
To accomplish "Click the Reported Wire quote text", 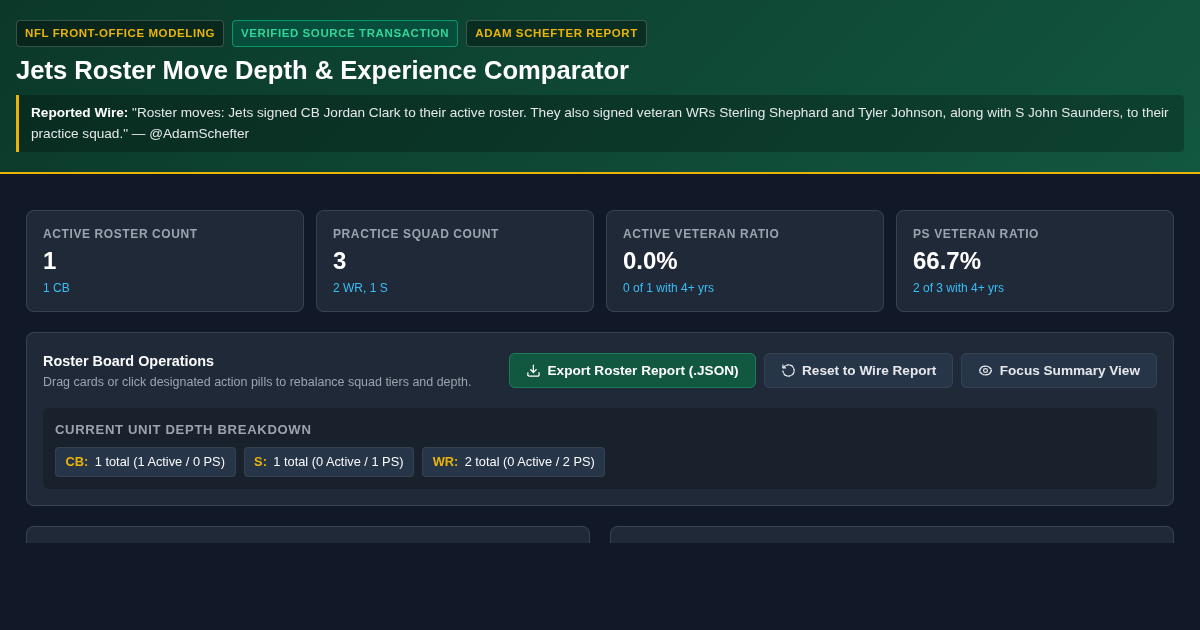I will click(600, 123).
